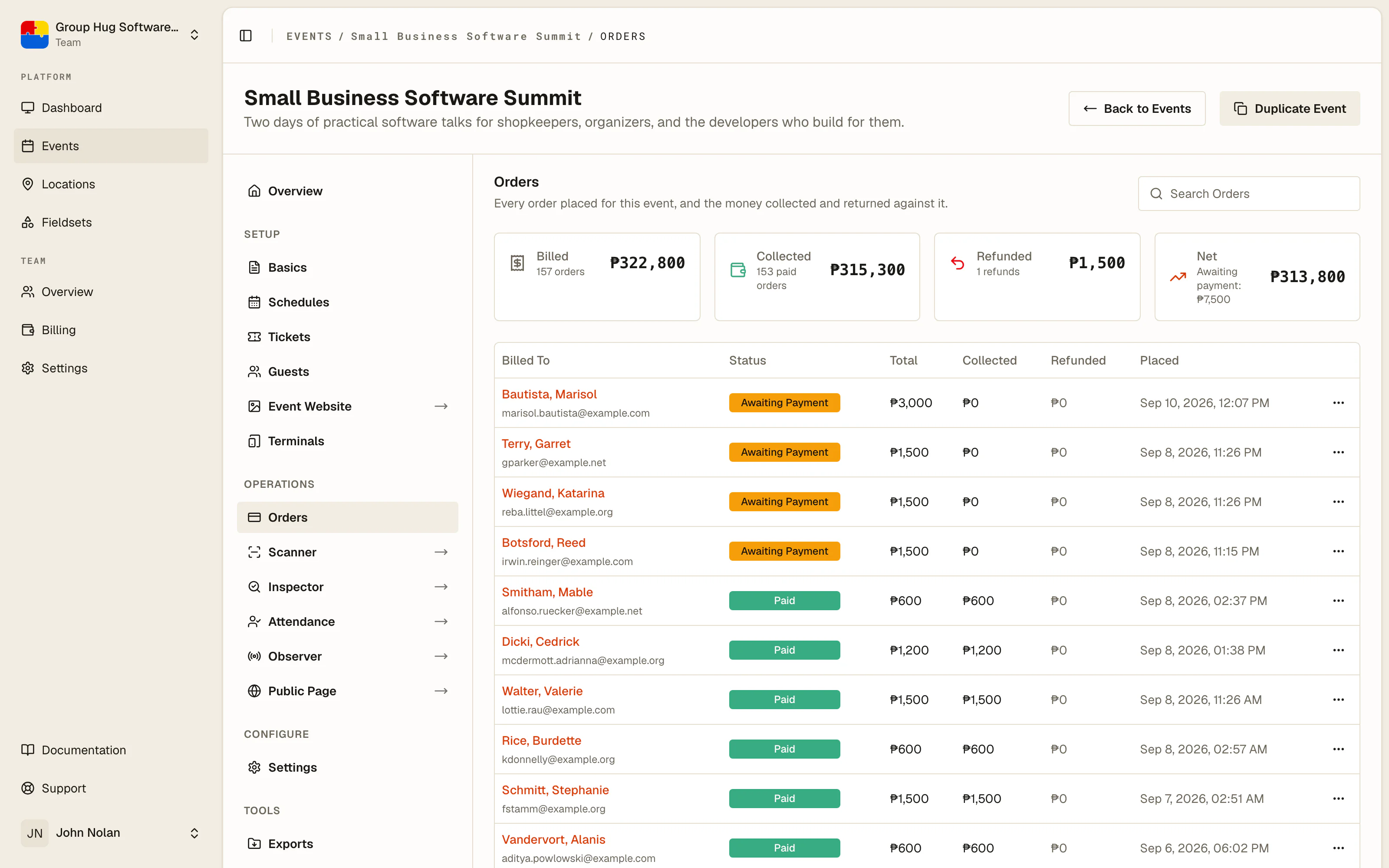Open the three-dot menu for Terry, Garret
The height and width of the screenshot is (868, 1389).
coord(1339,452)
